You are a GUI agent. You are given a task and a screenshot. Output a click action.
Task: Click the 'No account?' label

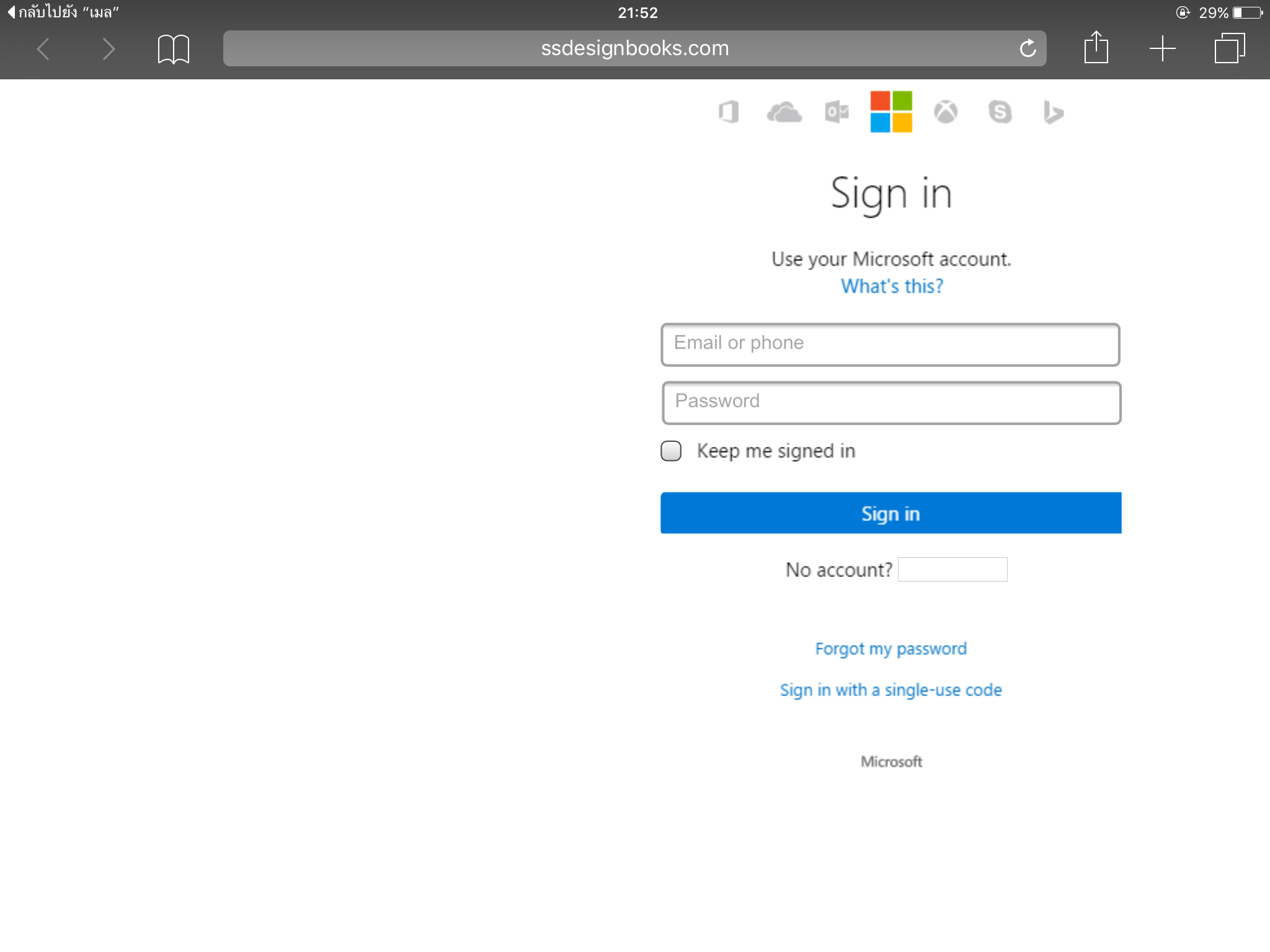point(839,570)
